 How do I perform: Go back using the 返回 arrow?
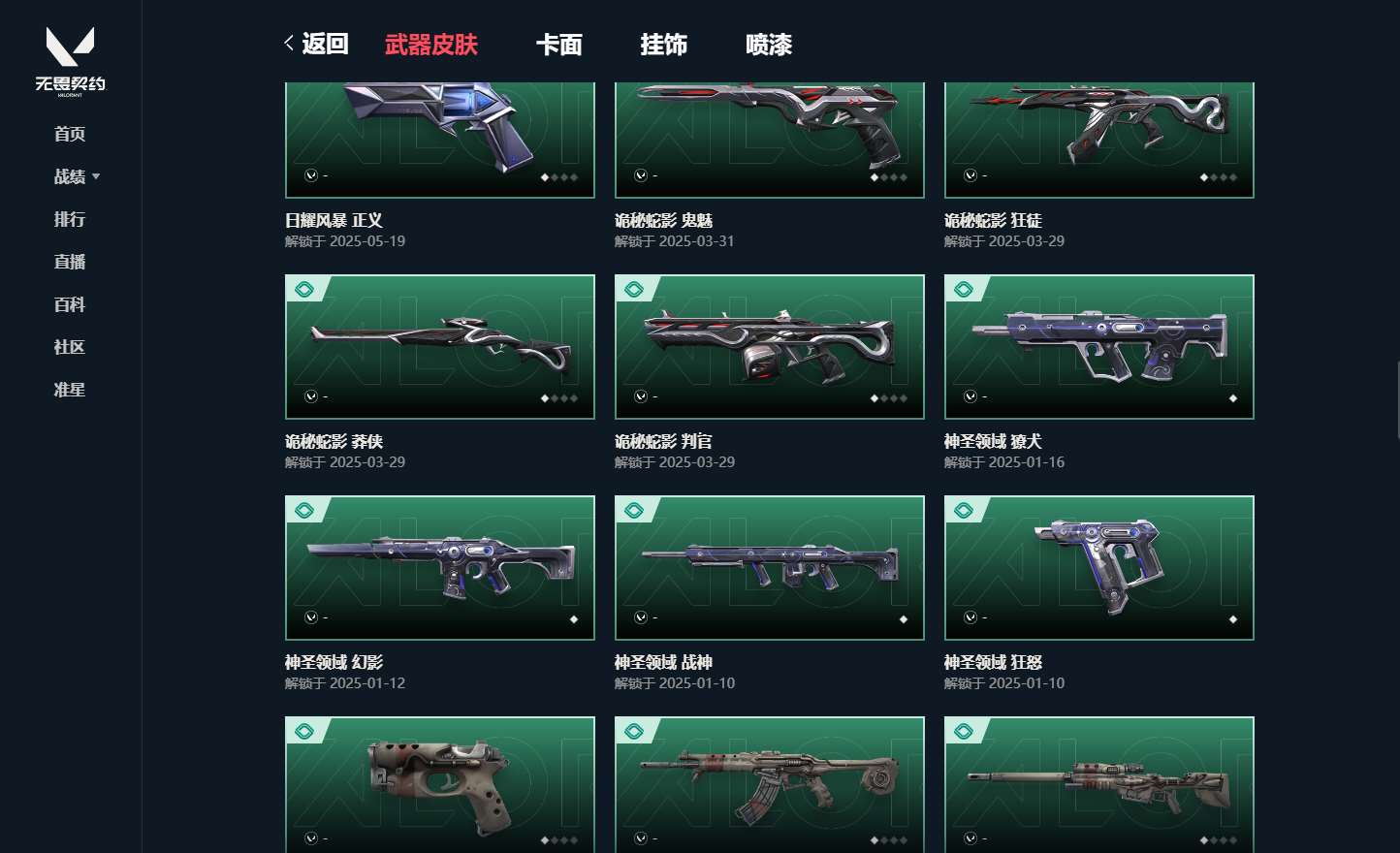click(x=317, y=44)
